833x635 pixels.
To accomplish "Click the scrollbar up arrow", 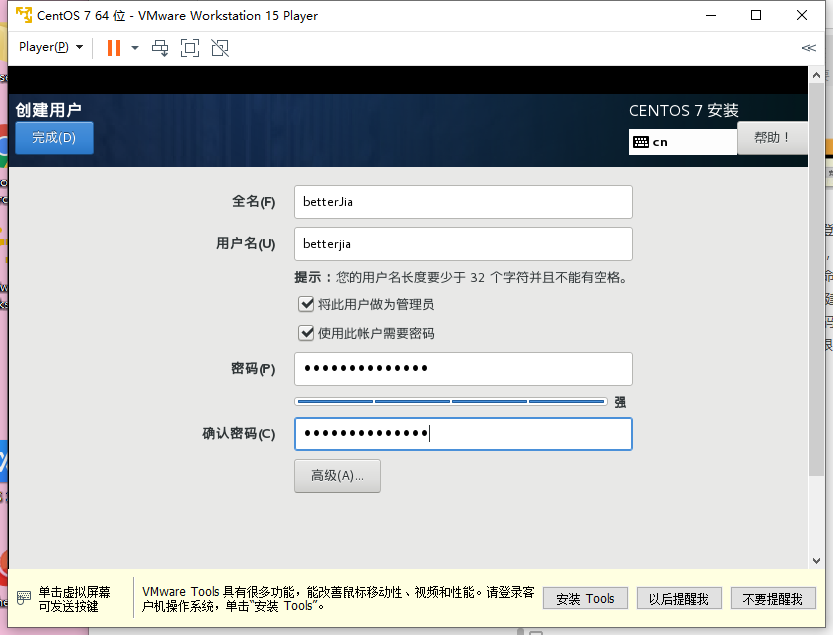I will coord(816,75).
